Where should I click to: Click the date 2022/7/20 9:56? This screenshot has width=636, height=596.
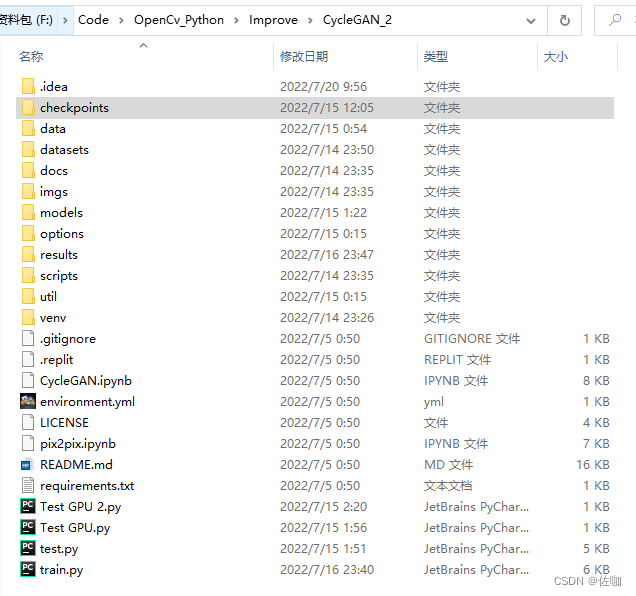[323, 86]
